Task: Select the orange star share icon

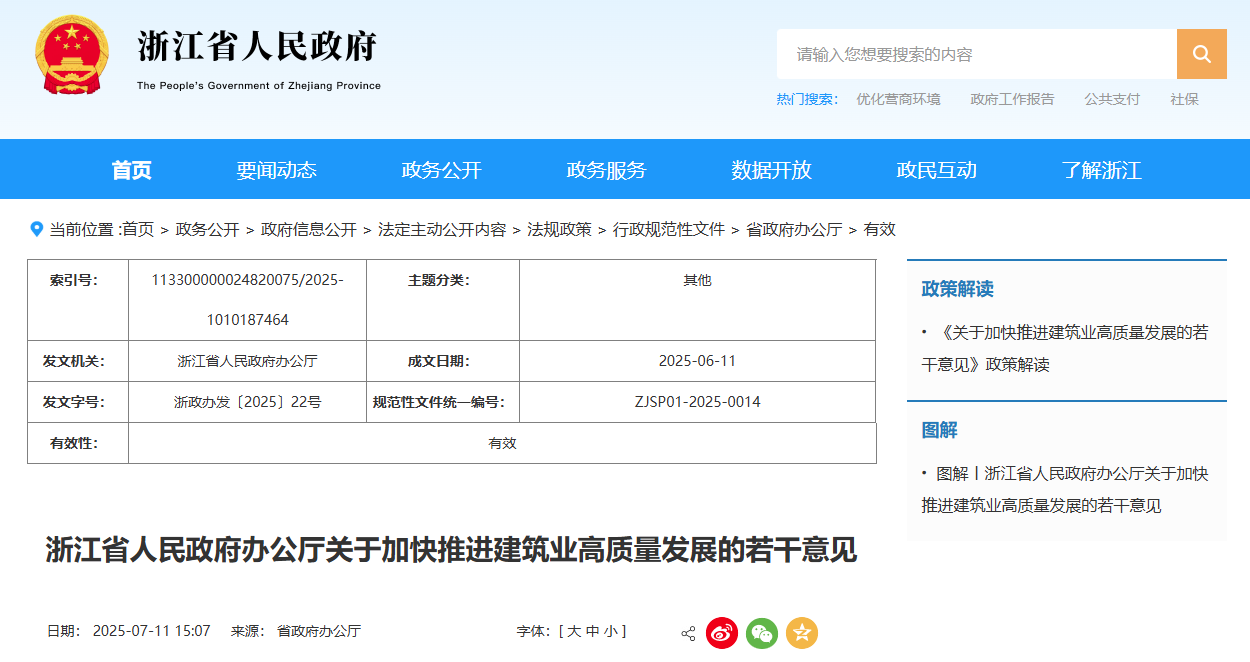Action: [x=800, y=632]
